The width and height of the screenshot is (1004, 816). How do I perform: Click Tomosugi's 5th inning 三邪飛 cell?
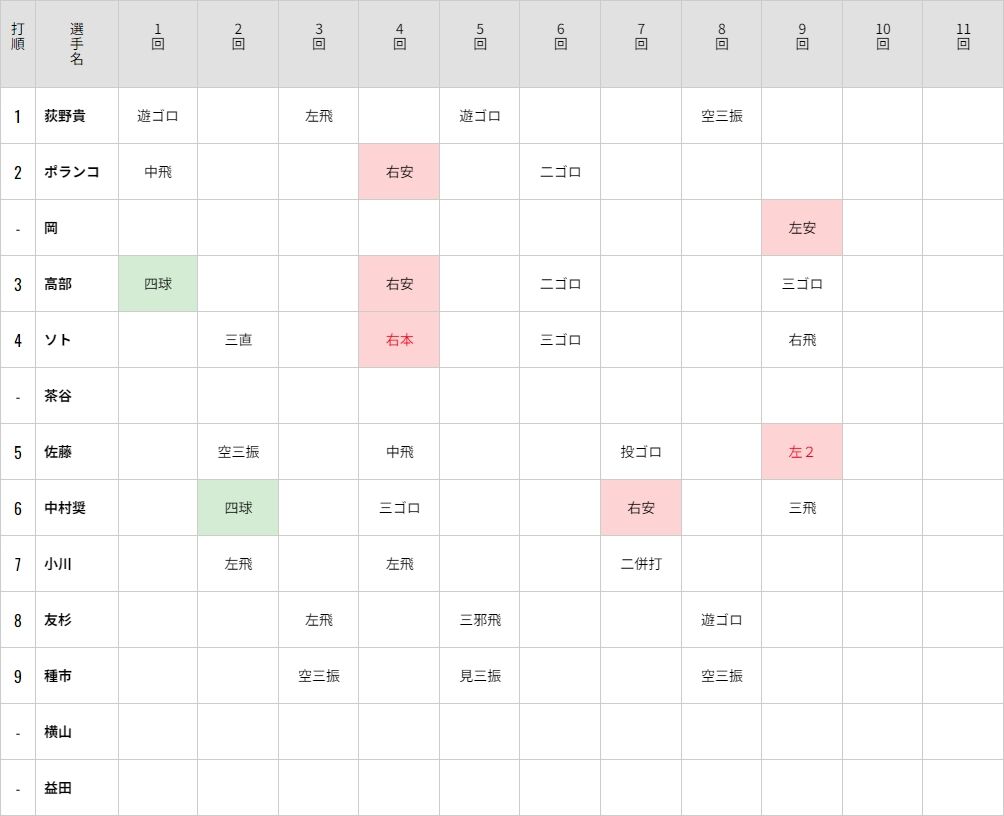[480, 620]
